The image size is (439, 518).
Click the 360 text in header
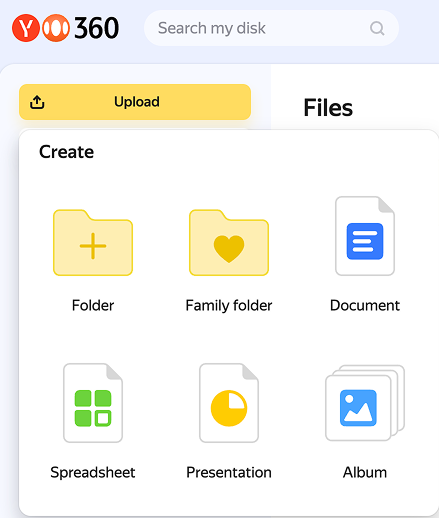click(96, 28)
